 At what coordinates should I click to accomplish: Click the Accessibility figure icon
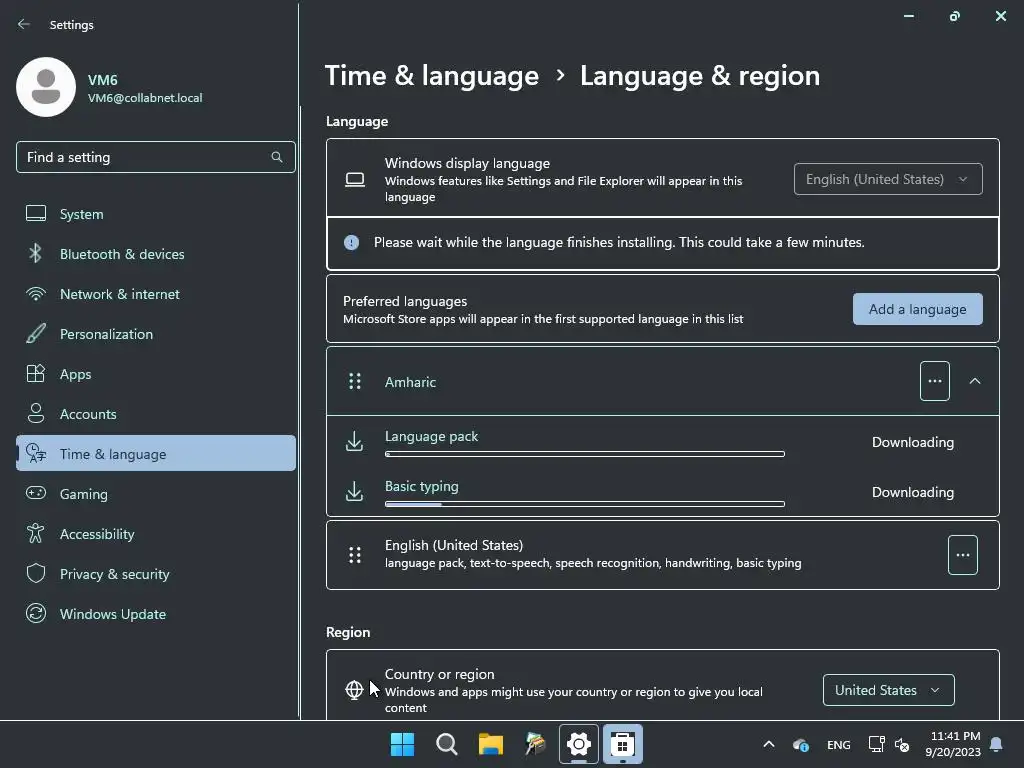(36, 534)
